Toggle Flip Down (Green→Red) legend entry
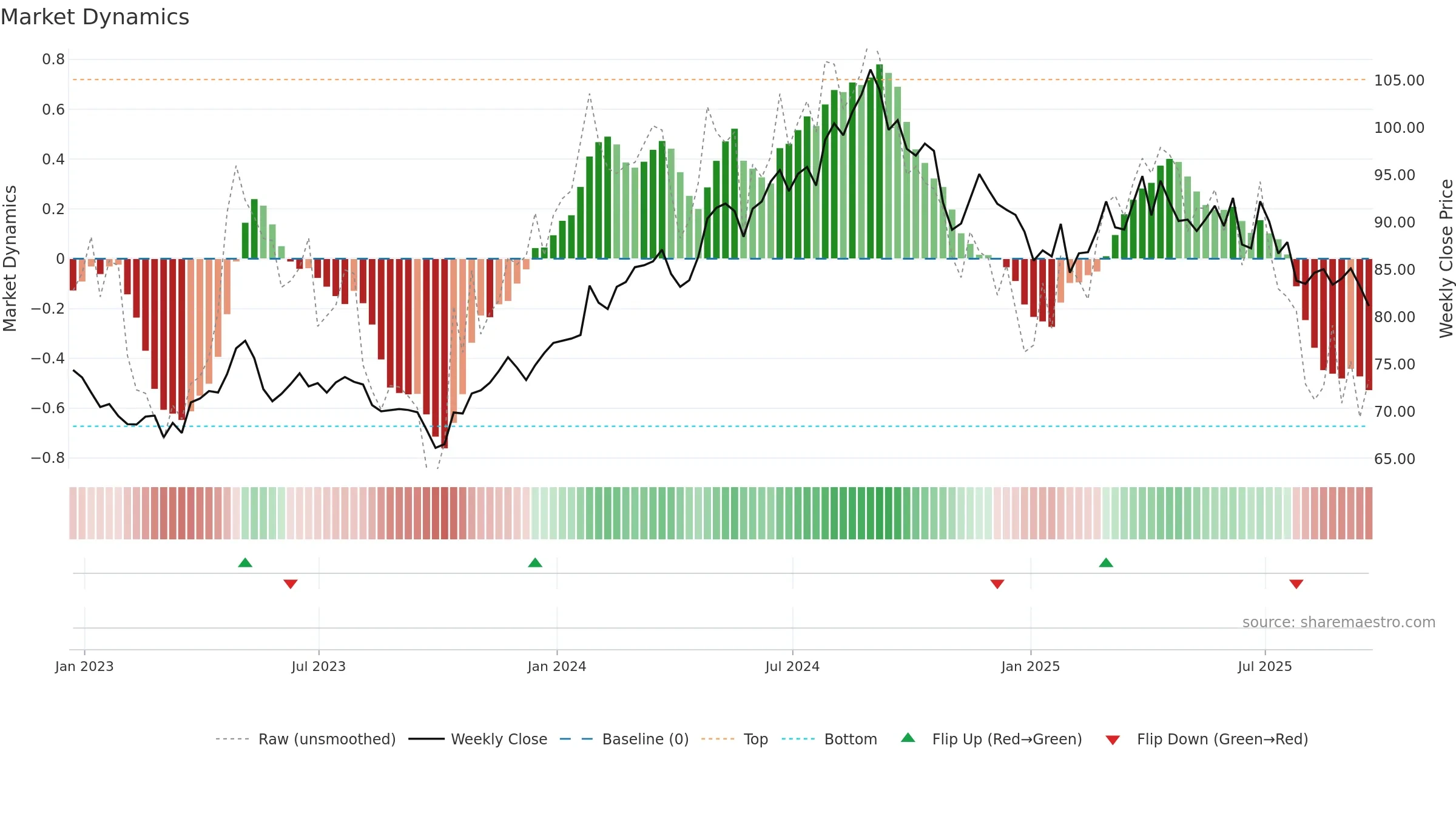This screenshot has width=1456, height=819. point(1207,739)
